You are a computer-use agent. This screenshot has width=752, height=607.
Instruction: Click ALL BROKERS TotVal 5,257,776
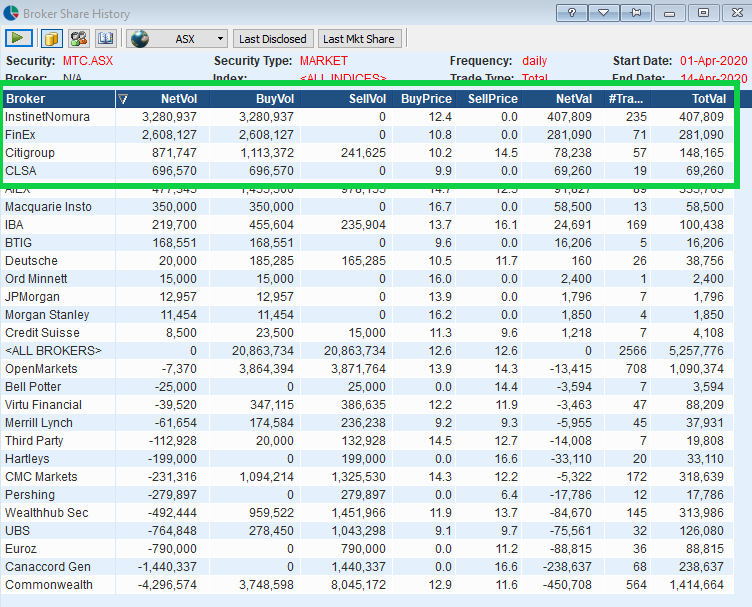pyautogui.click(x=696, y=350)
